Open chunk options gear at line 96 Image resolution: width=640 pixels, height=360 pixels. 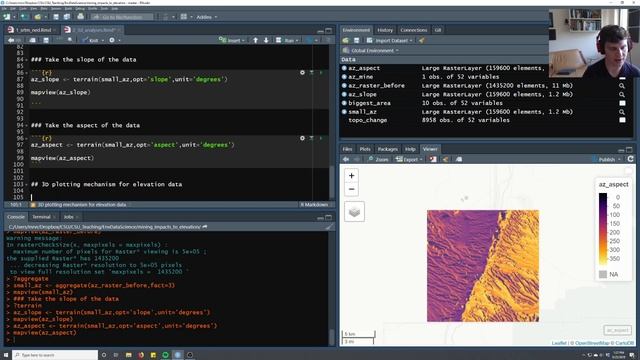point(302,138)
